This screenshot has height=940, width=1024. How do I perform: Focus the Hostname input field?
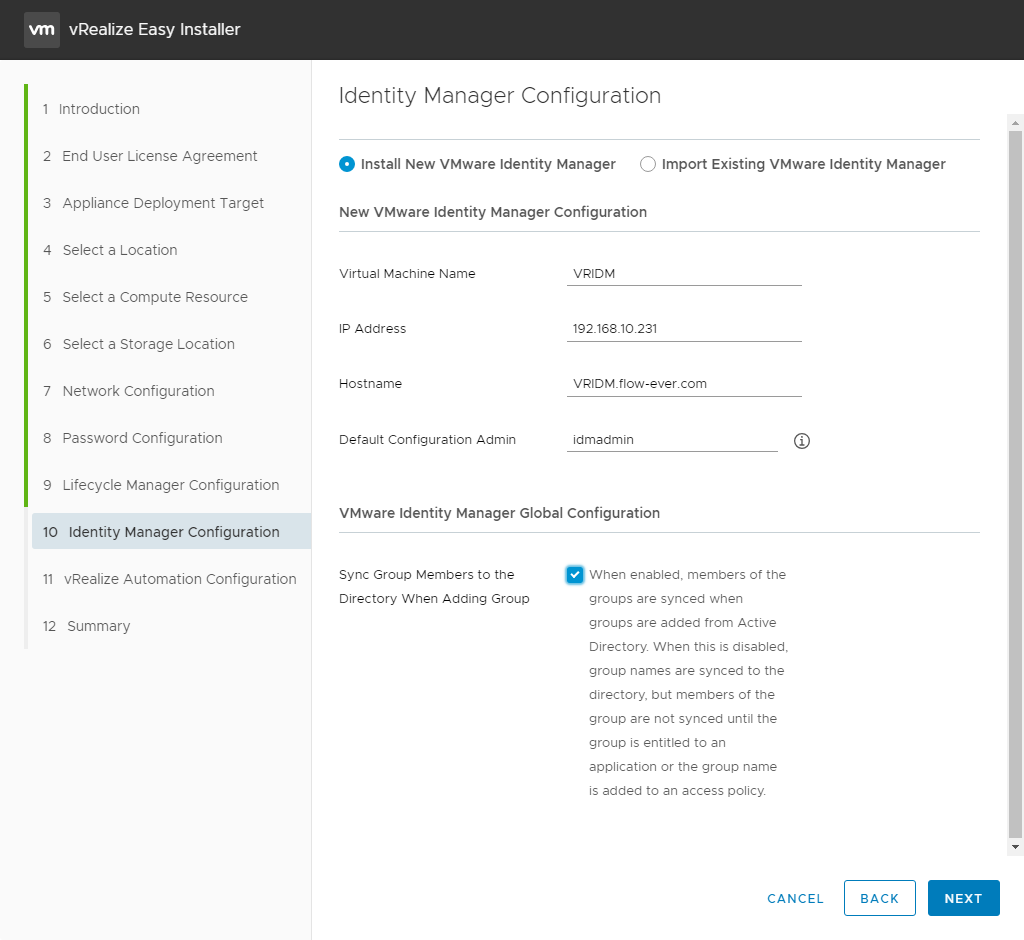(x=684, y=383)
